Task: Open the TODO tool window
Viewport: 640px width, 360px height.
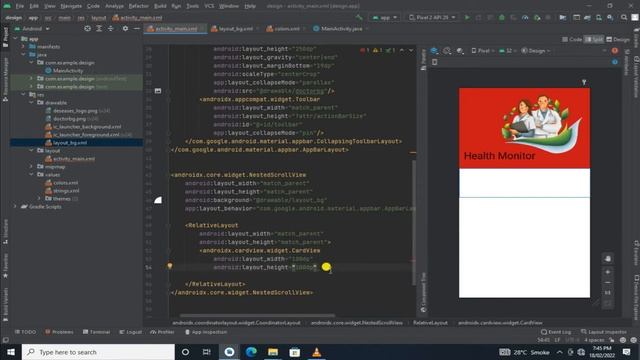Action: tap(25, 332)
